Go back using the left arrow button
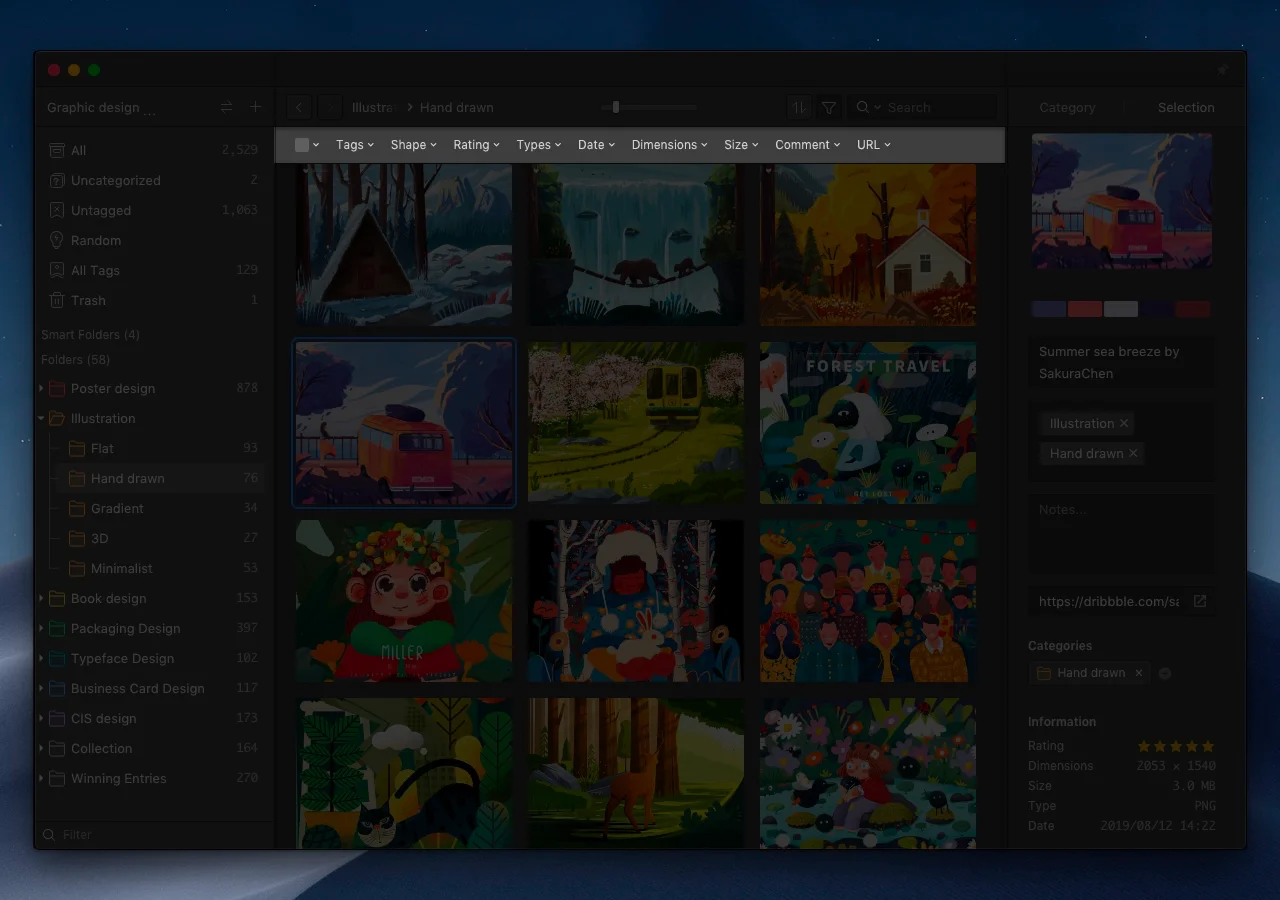The width and height of the screenshot is (1280, 900). click(298, 107)
